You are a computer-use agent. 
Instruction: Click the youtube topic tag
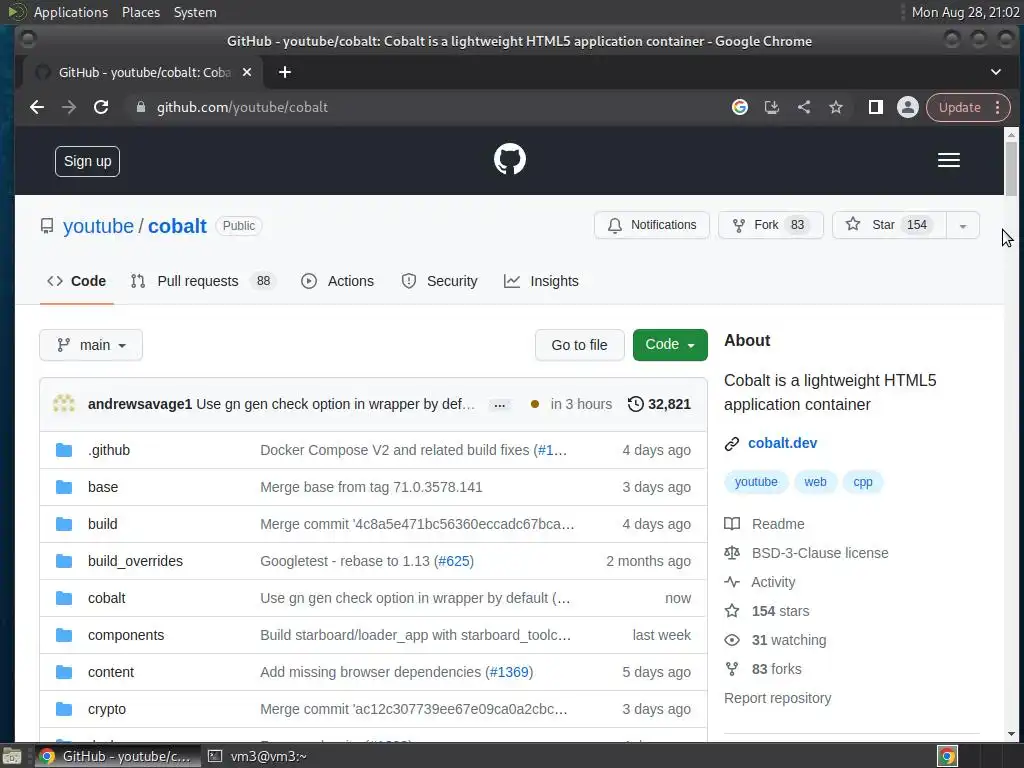pos(756,482)
